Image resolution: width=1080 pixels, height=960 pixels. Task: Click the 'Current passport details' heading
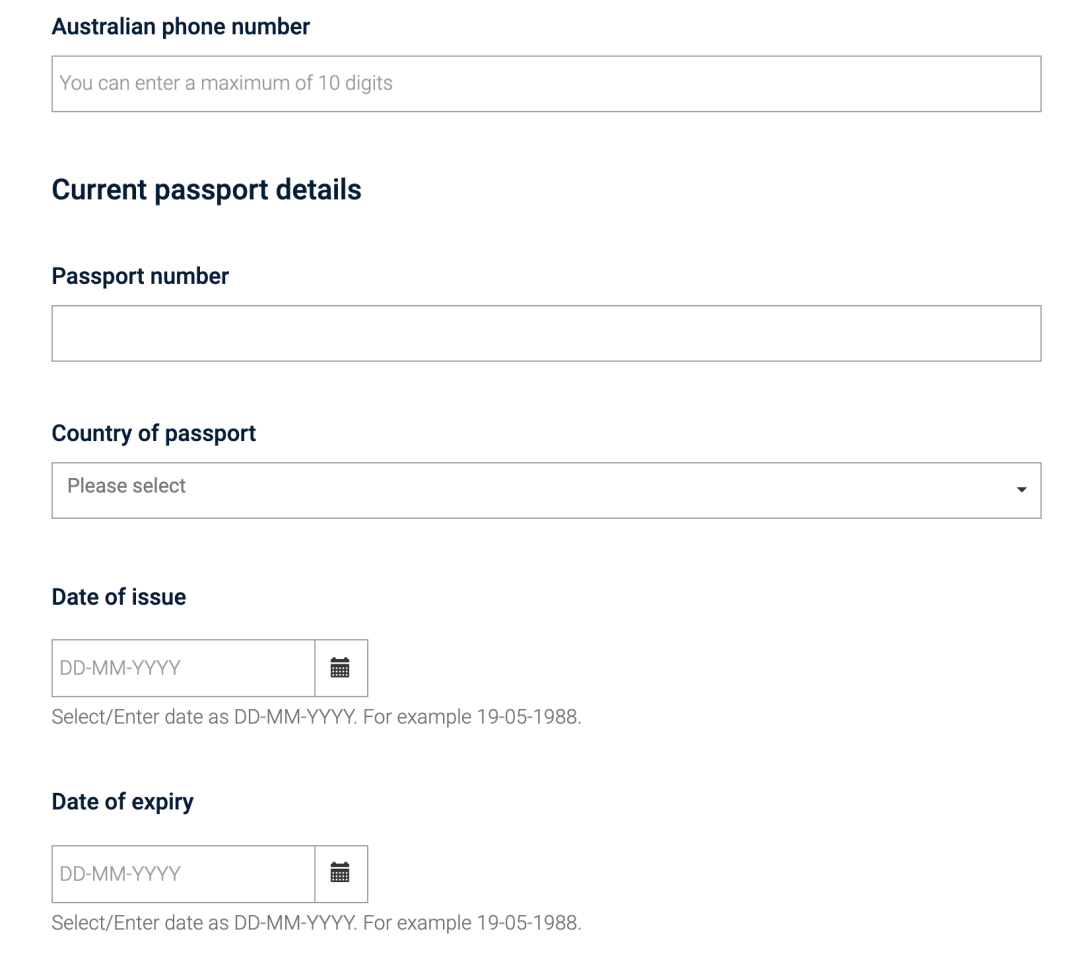(206, 190)
